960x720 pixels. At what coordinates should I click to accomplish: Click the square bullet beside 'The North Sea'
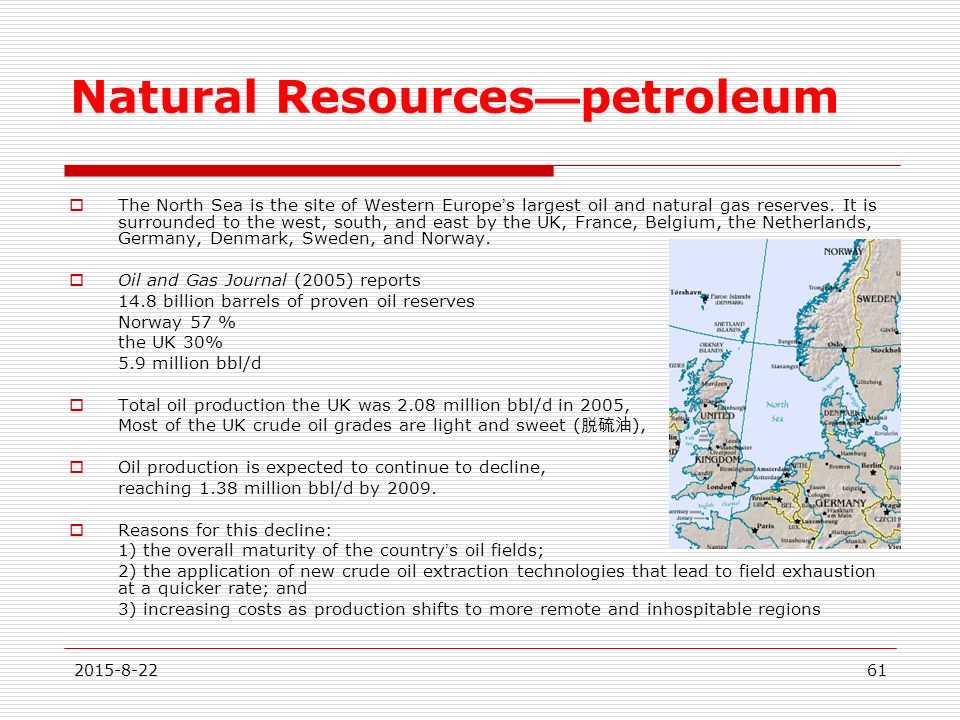click(77, 205)
